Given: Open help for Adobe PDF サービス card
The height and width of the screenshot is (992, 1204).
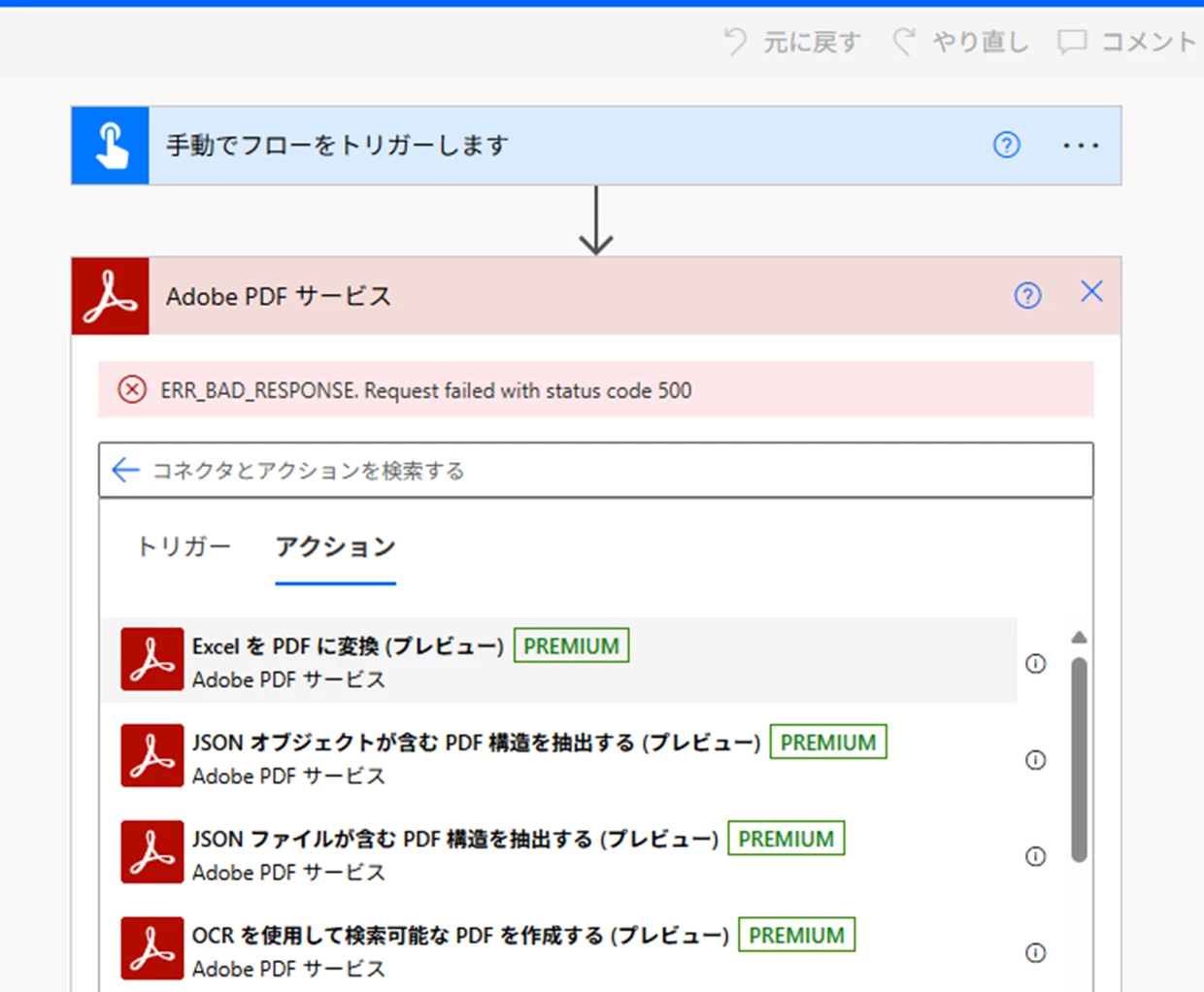Looking at the screenshot, I should (x=1027, y=295).
